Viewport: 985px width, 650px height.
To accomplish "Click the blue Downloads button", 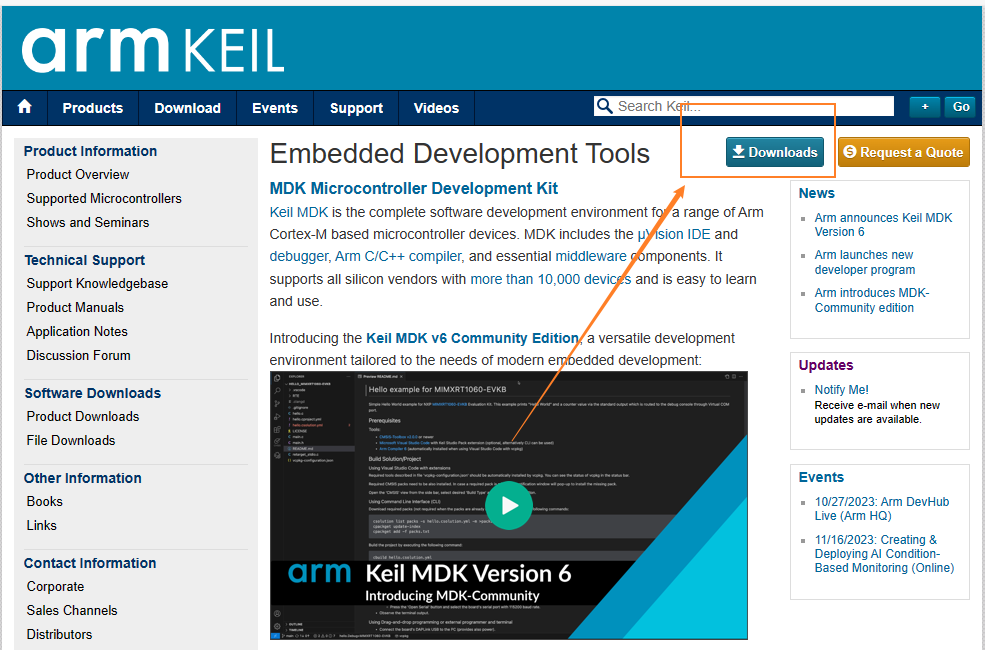I will pyautogui.click(x=775, y=152).
